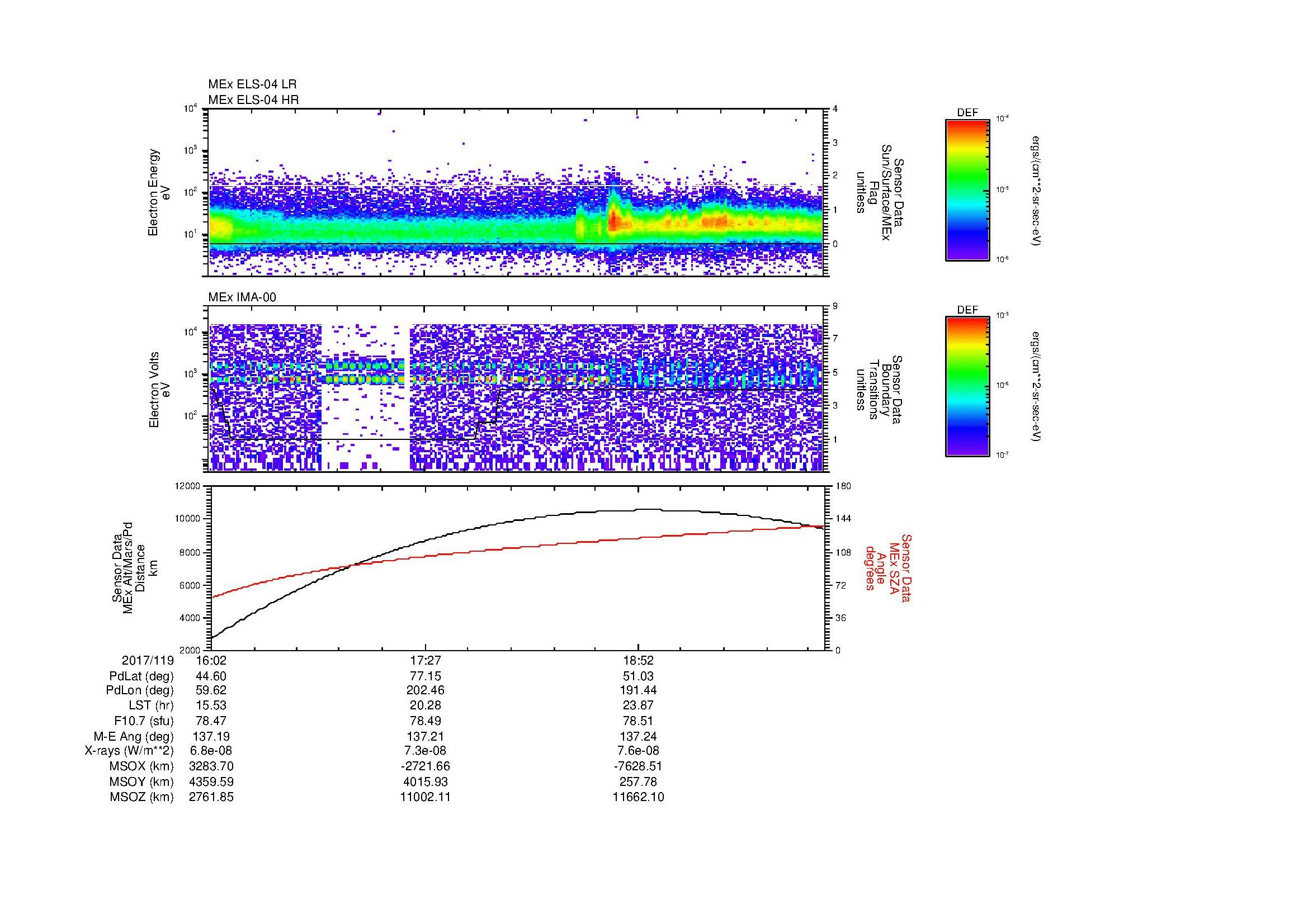Click the PdLat value 44.60

point(211,676)
